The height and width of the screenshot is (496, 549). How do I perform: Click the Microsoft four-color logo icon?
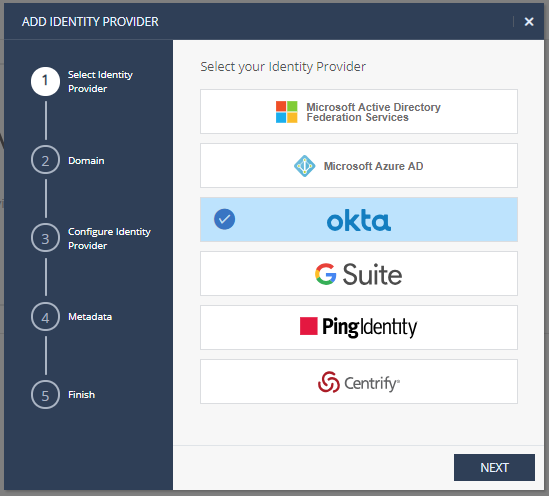coord(286,112)
